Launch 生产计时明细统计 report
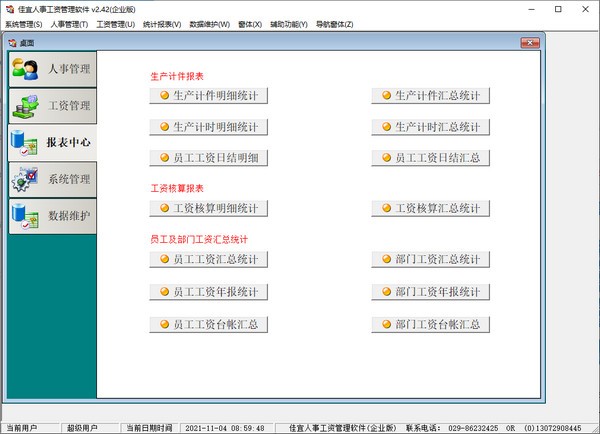600x434 pixels. (x=208, y=128)
